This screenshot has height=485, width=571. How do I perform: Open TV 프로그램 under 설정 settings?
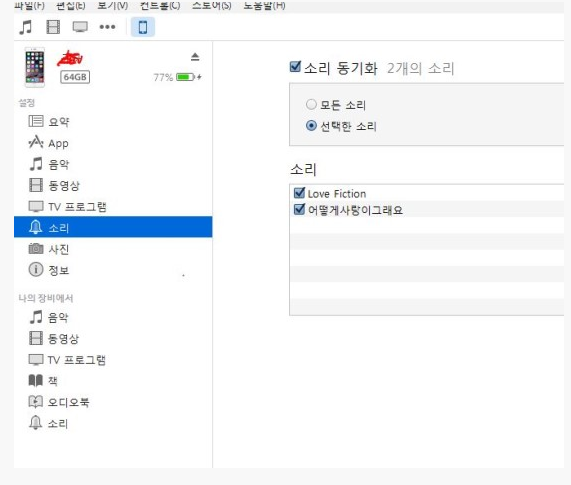pyautogui.click(x=113, y=206)
